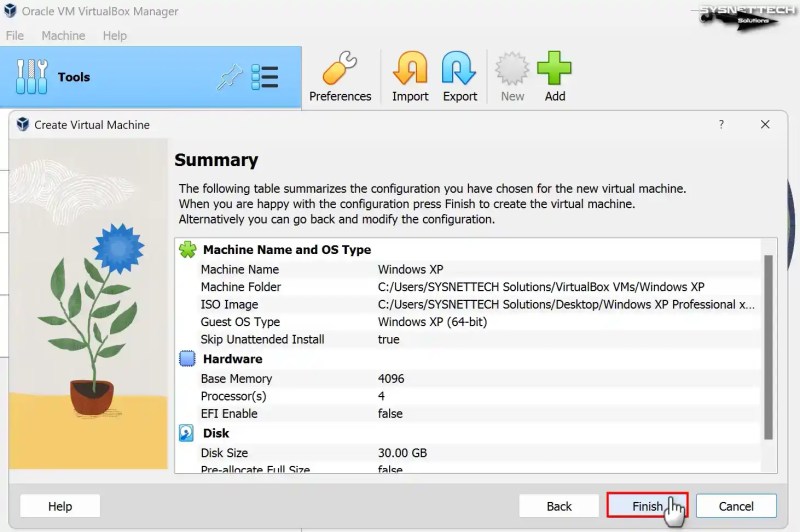
Task: Select the Machine Folder row
Action: click(468, 287)
